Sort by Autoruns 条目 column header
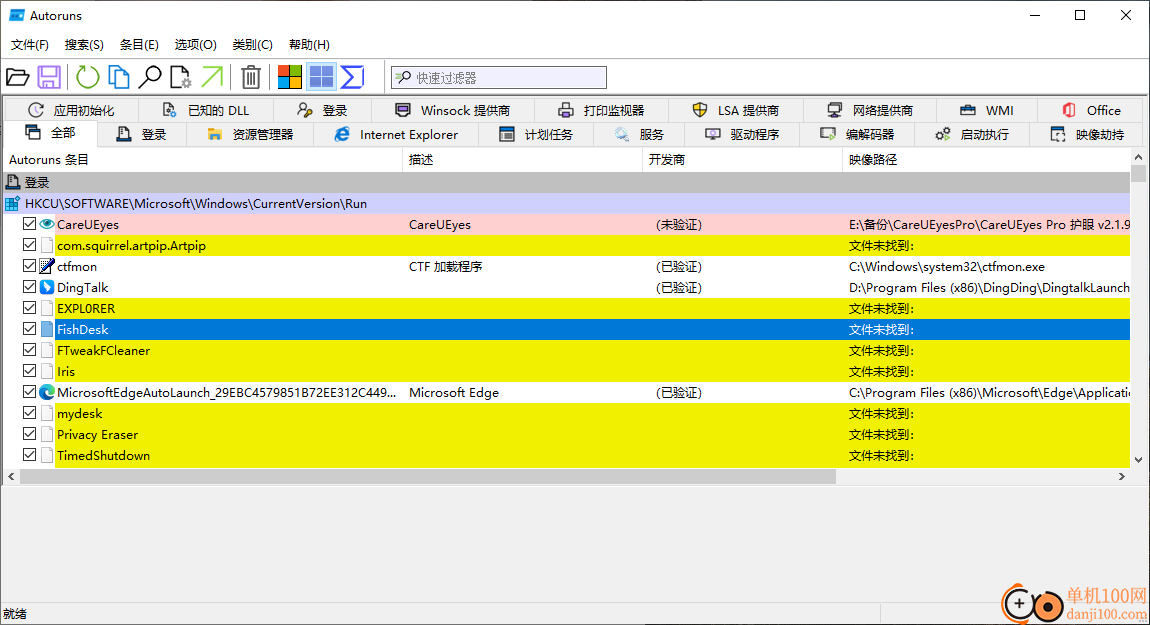Viewport: 1150px width, 625px height. 203,159
